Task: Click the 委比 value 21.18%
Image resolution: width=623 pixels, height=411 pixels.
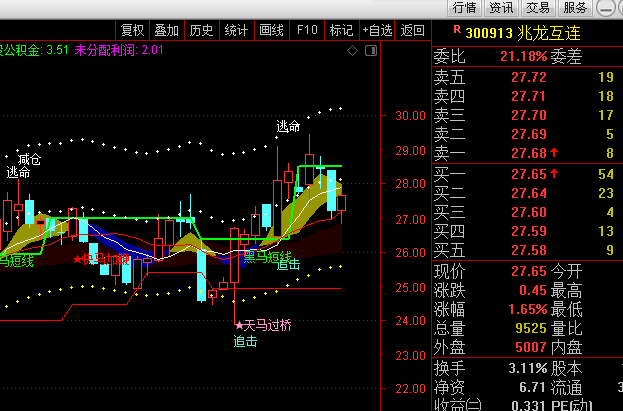Action: (x=524, y=56)
